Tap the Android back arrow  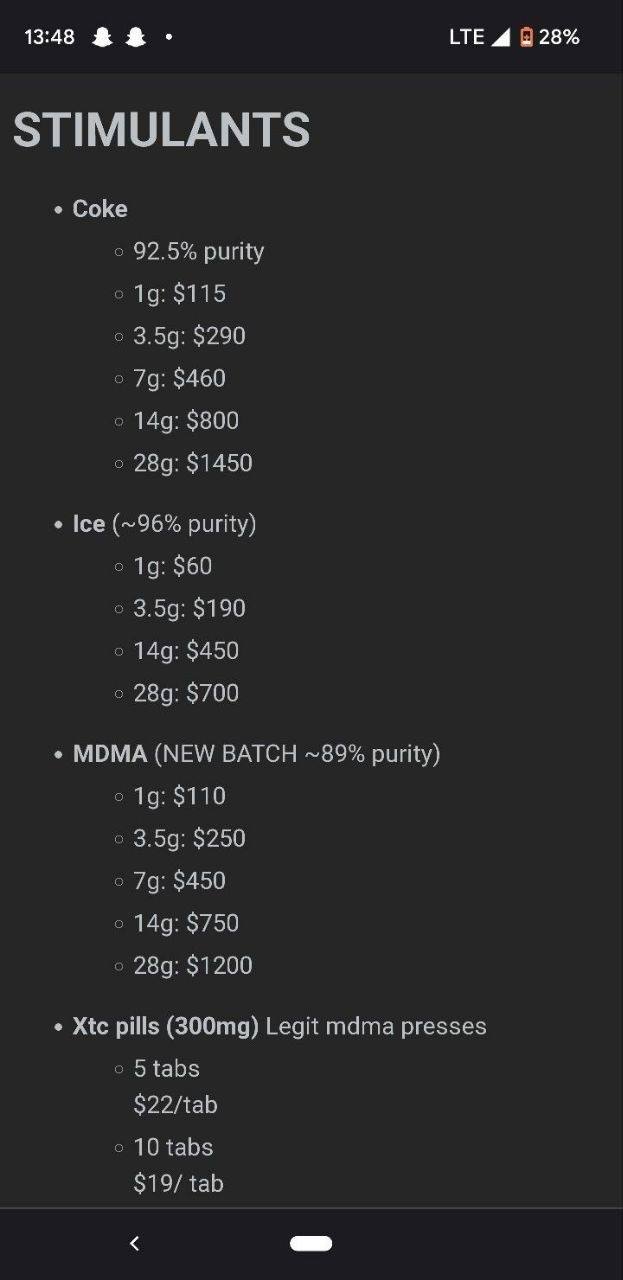[135, 1243]
